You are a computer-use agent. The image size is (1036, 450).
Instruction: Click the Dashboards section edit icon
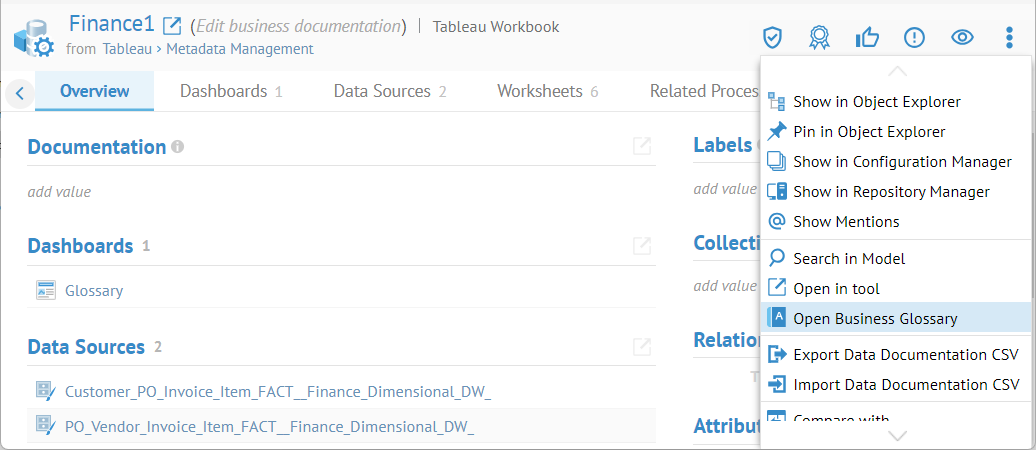pos(642,246)
